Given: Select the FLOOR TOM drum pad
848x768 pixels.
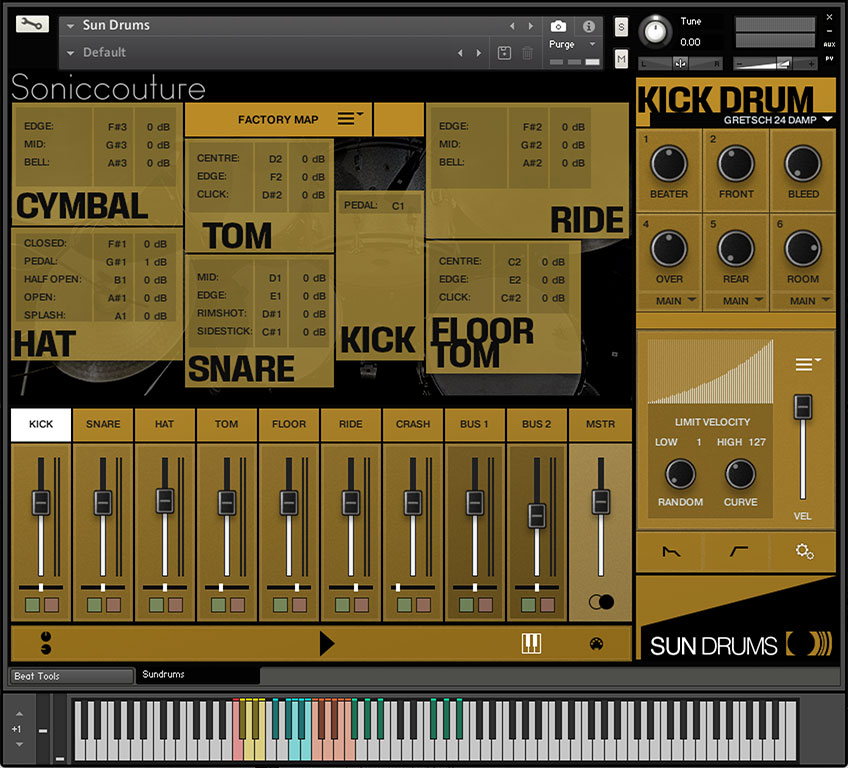Looking at the screenshot, I should point(503,307).
